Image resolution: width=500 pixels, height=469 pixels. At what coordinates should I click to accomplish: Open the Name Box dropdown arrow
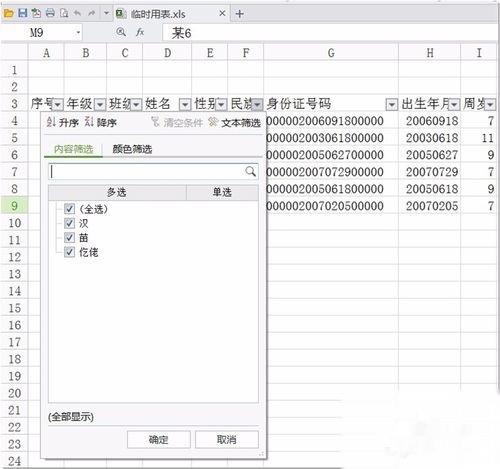coord(78,33)
